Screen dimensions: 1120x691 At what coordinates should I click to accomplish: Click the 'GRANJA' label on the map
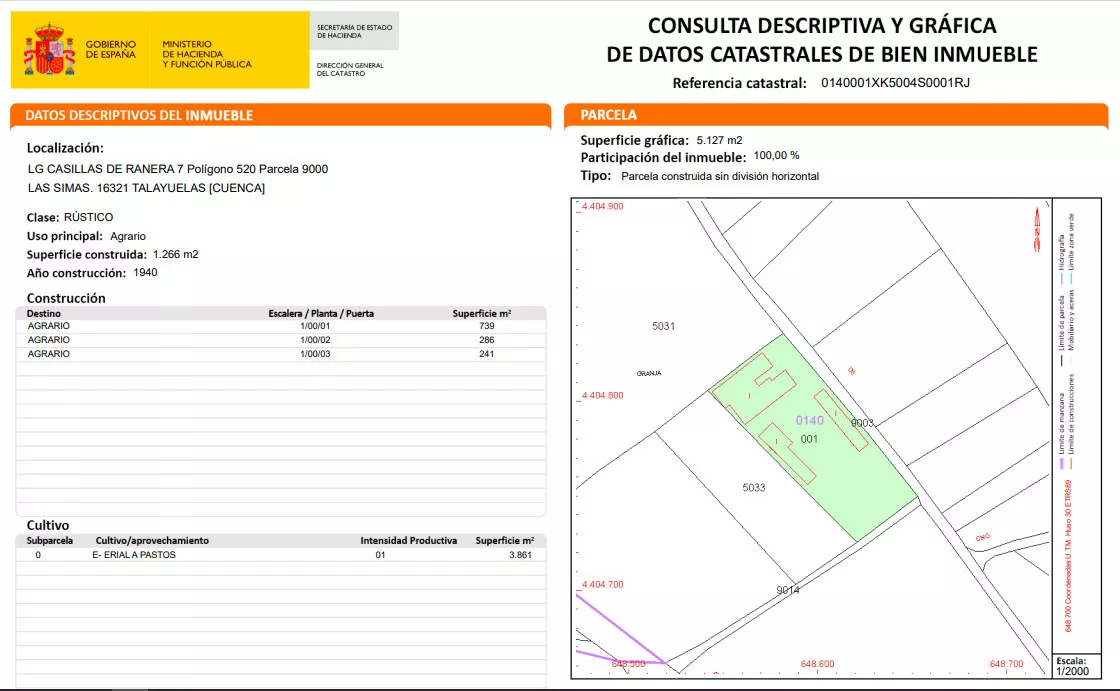(649, 373)
